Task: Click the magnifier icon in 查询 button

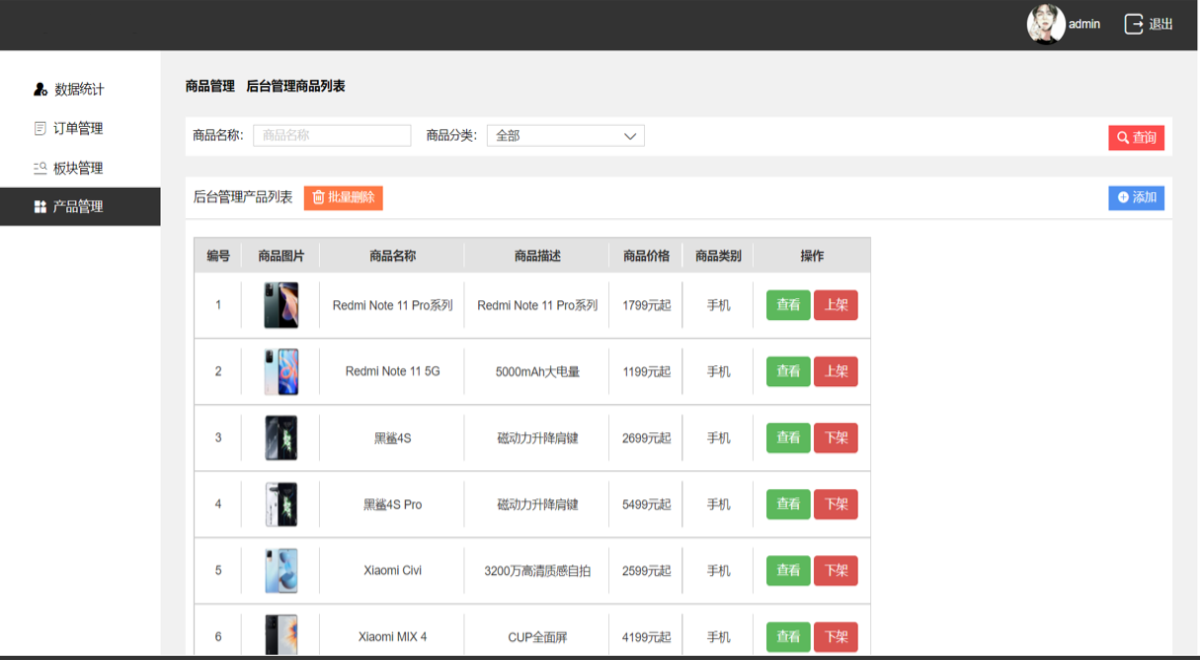Action: click(x=1123, y=138)
